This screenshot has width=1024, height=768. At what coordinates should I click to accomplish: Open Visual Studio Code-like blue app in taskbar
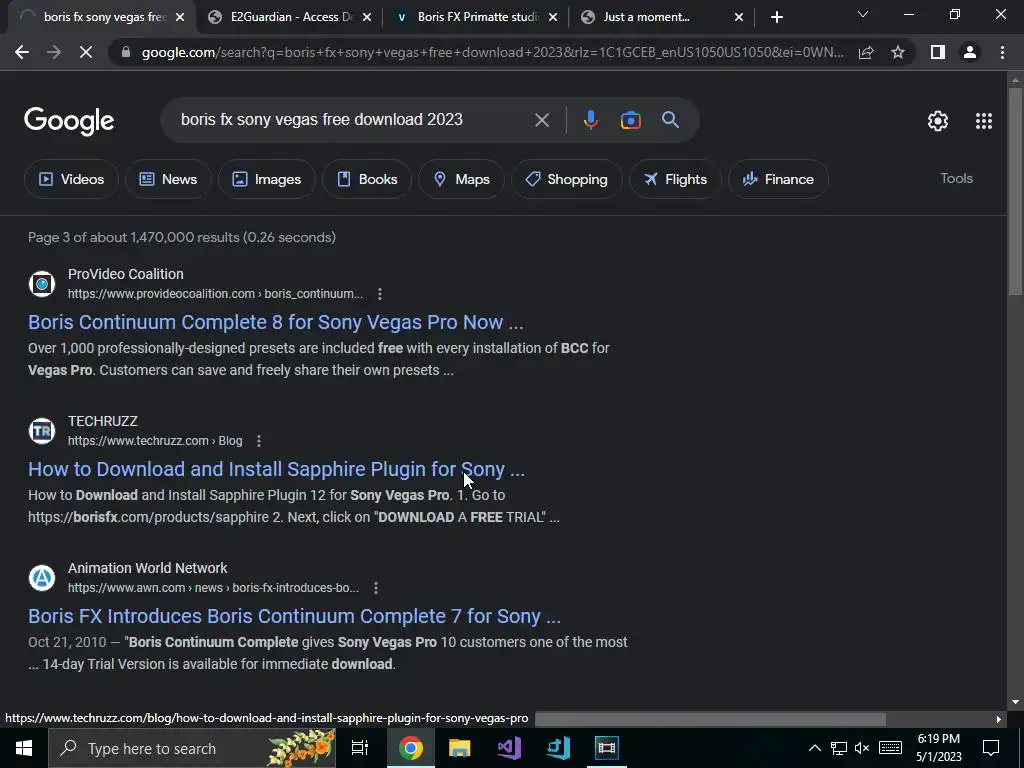click(x=558, y=748)
